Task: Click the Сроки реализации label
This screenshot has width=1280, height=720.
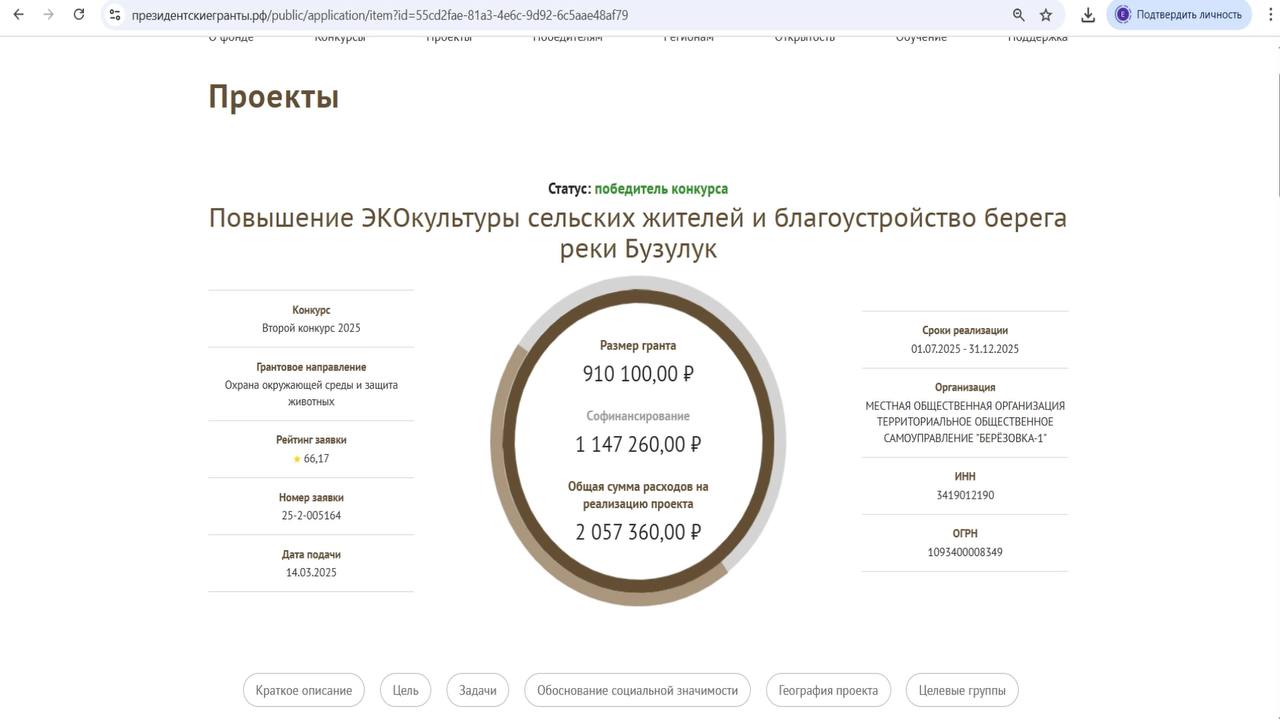Action: pos(965,330)
